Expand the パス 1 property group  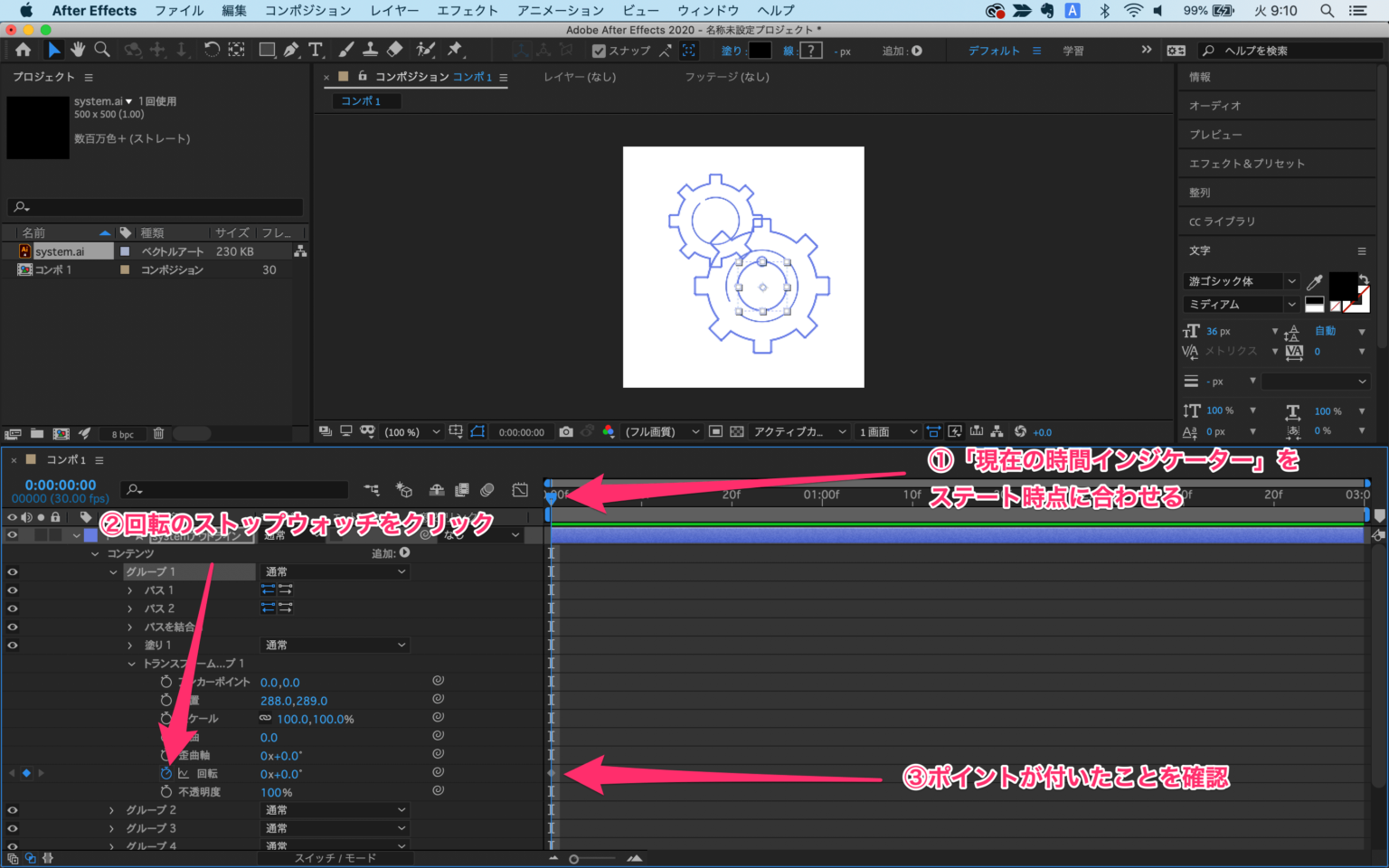tap(129, 590)
